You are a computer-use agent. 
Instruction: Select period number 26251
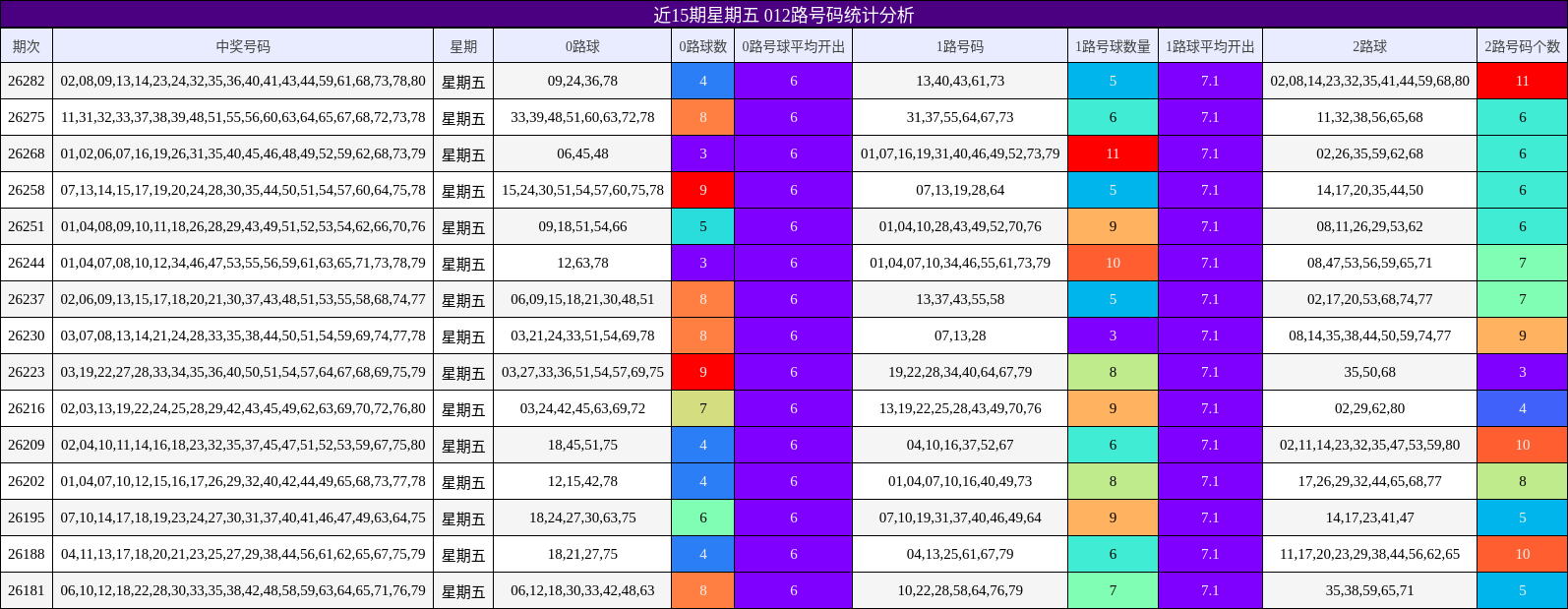pos(27,226)
